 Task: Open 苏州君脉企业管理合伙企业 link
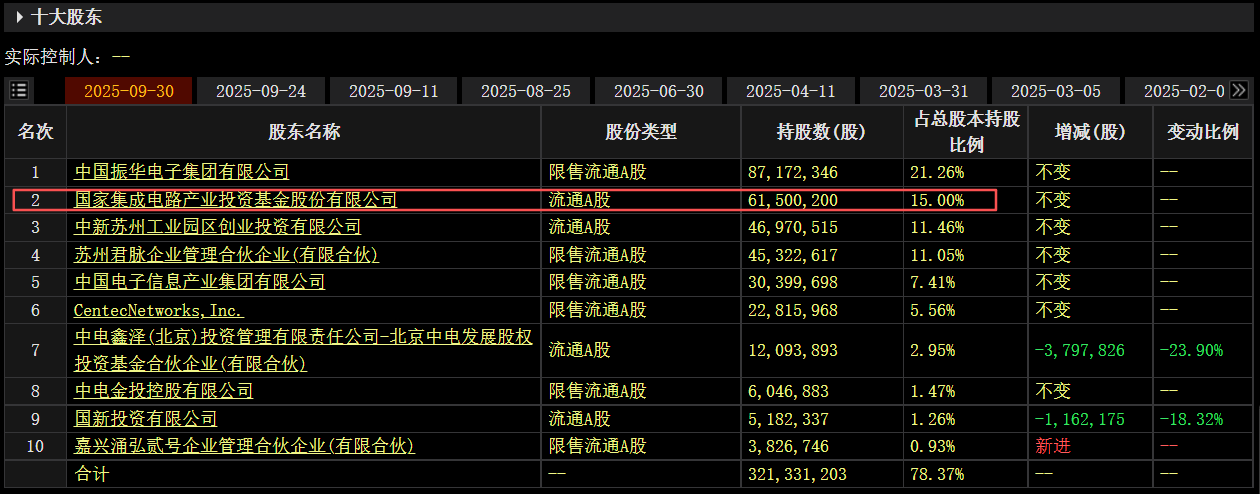(226, 255)
